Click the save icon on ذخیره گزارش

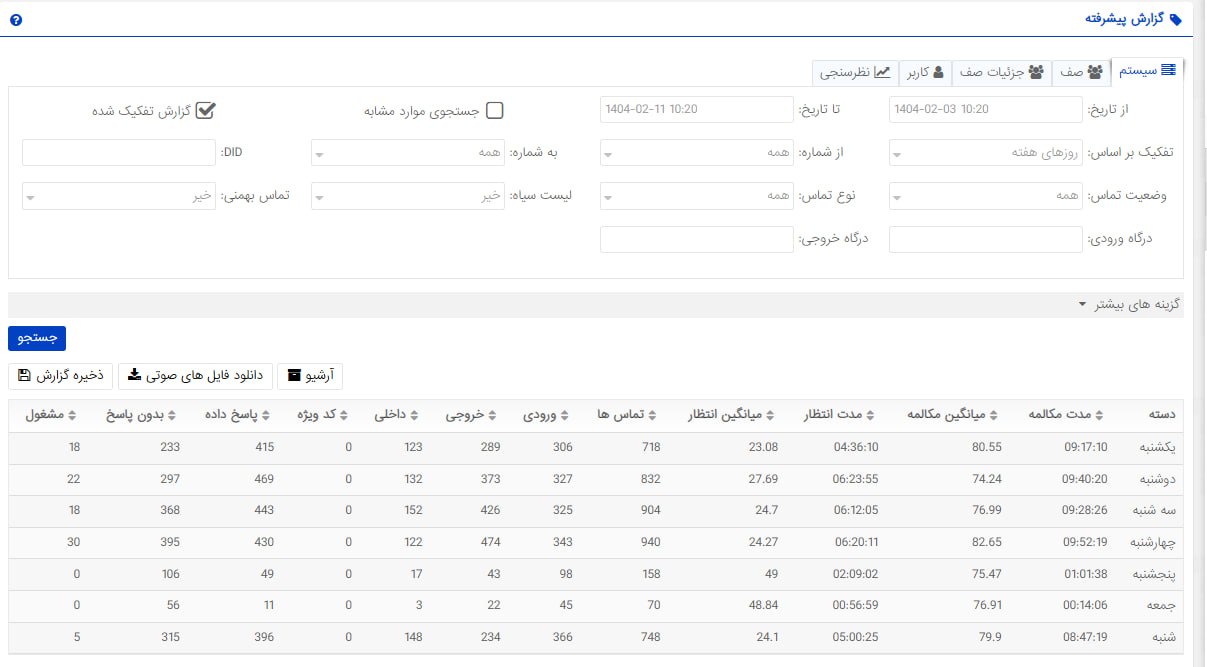point(23,374)
